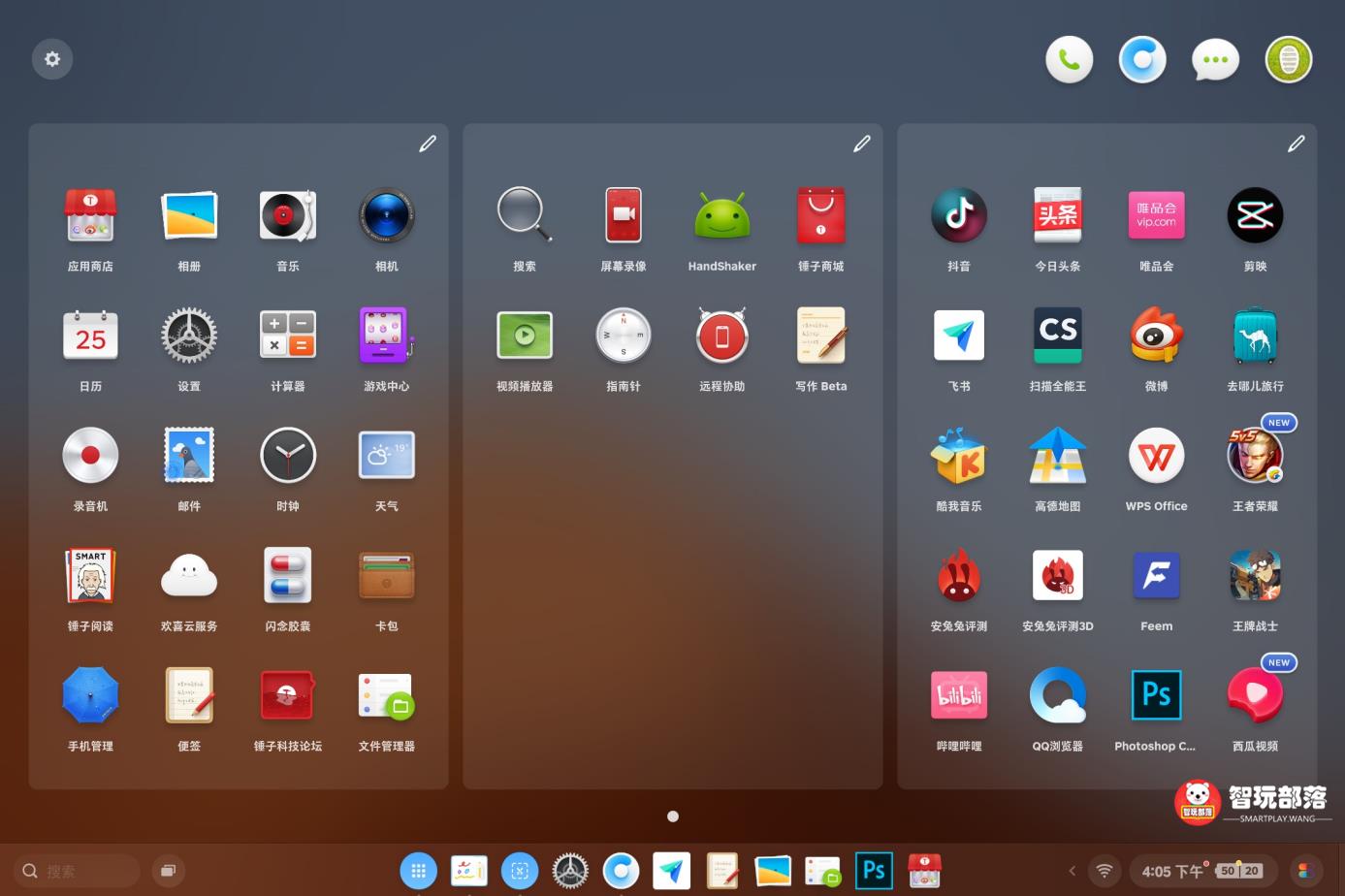Open the 便签 notes app in the grid
This screenshot has height=896, width=1345.
pos(189,696)
